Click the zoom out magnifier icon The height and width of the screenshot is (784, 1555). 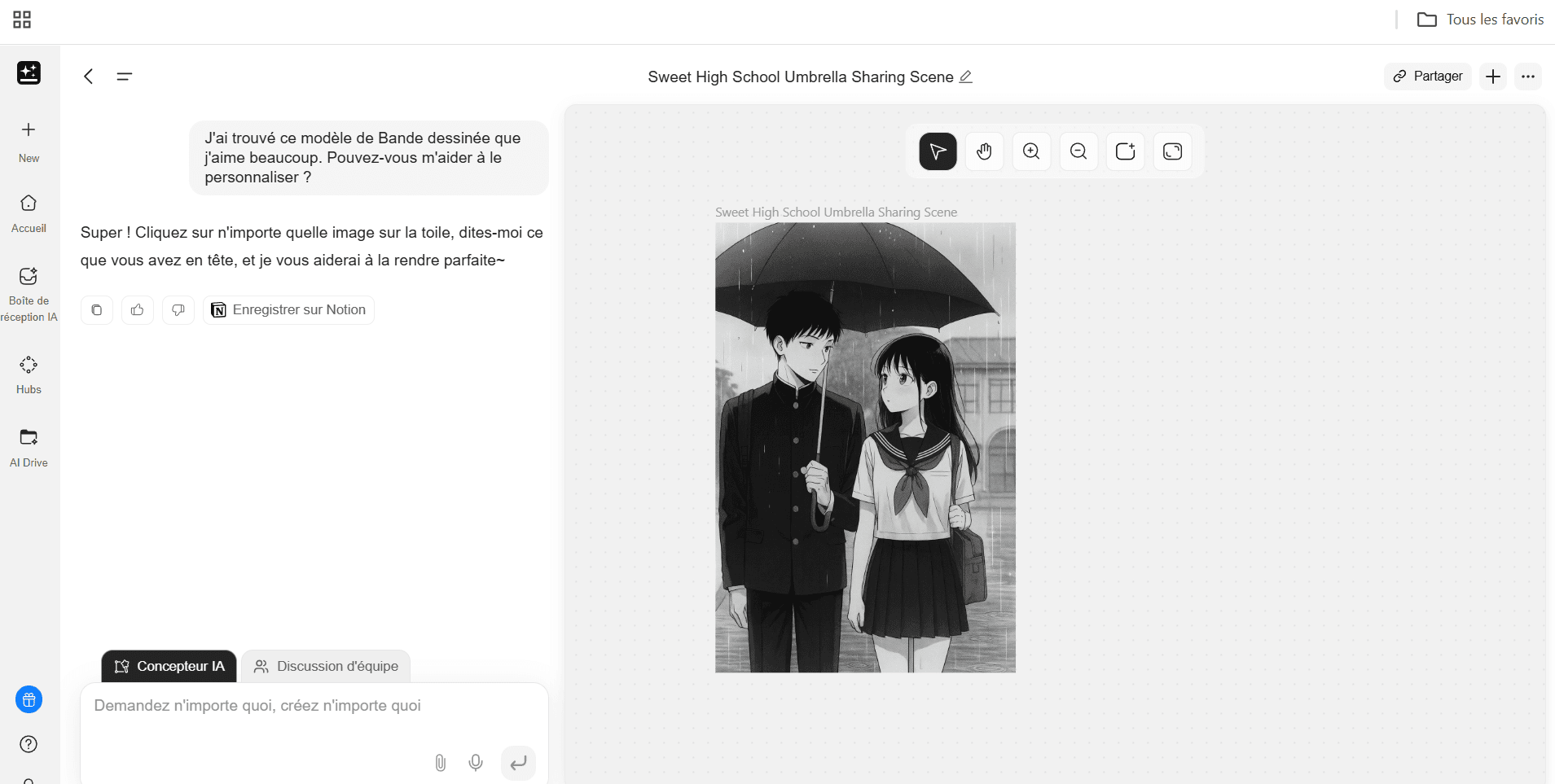(x=1078, y=151)
